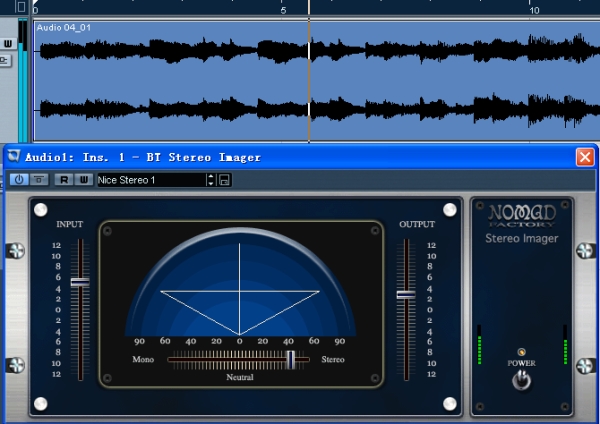The image size is (600, 424).
Task: Click the timeline ruler at marker 10
Action: click(x=535, y=10)
